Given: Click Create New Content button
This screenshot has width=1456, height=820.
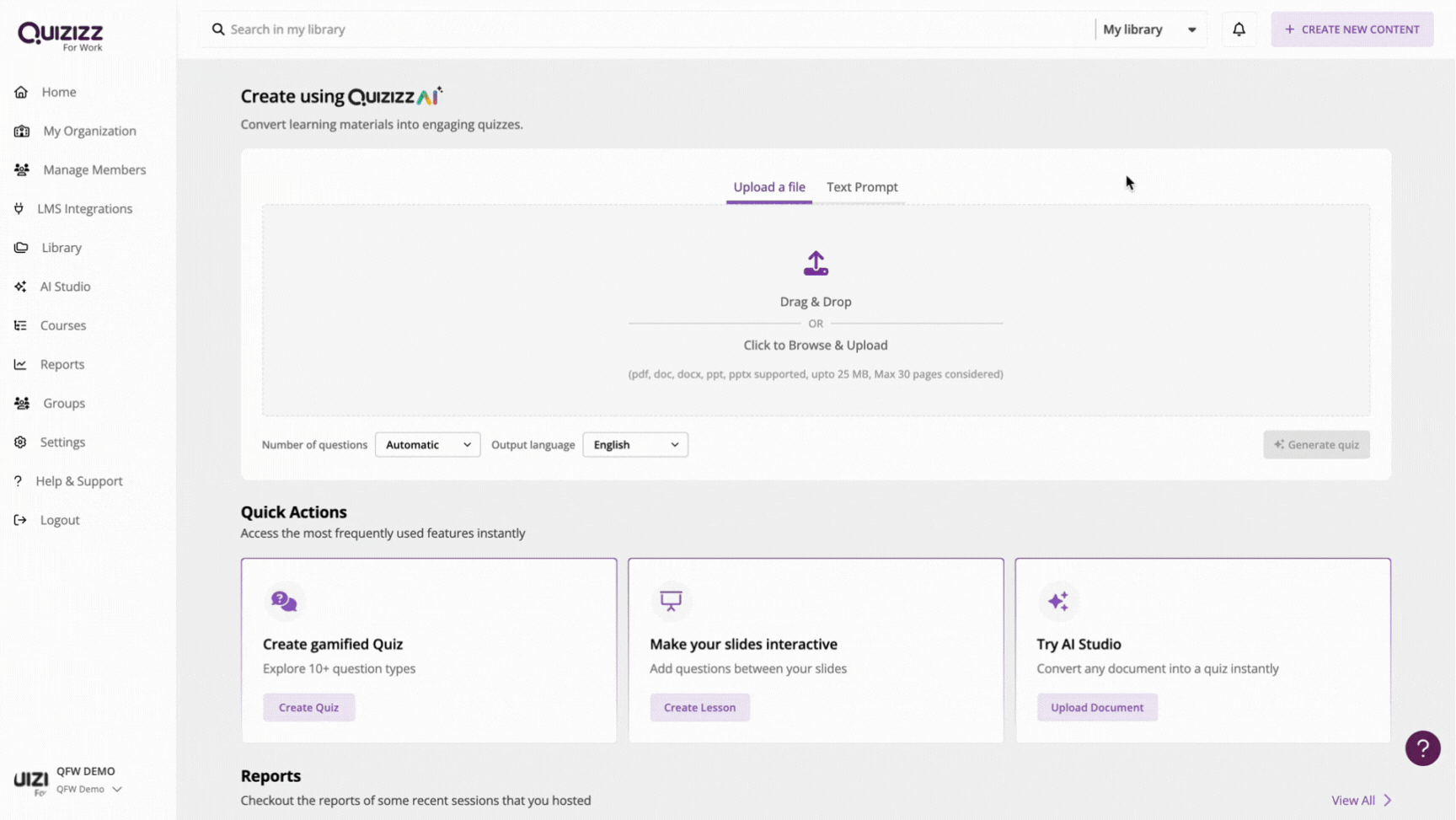Looking at the screenshot, I should [1352, 29].
